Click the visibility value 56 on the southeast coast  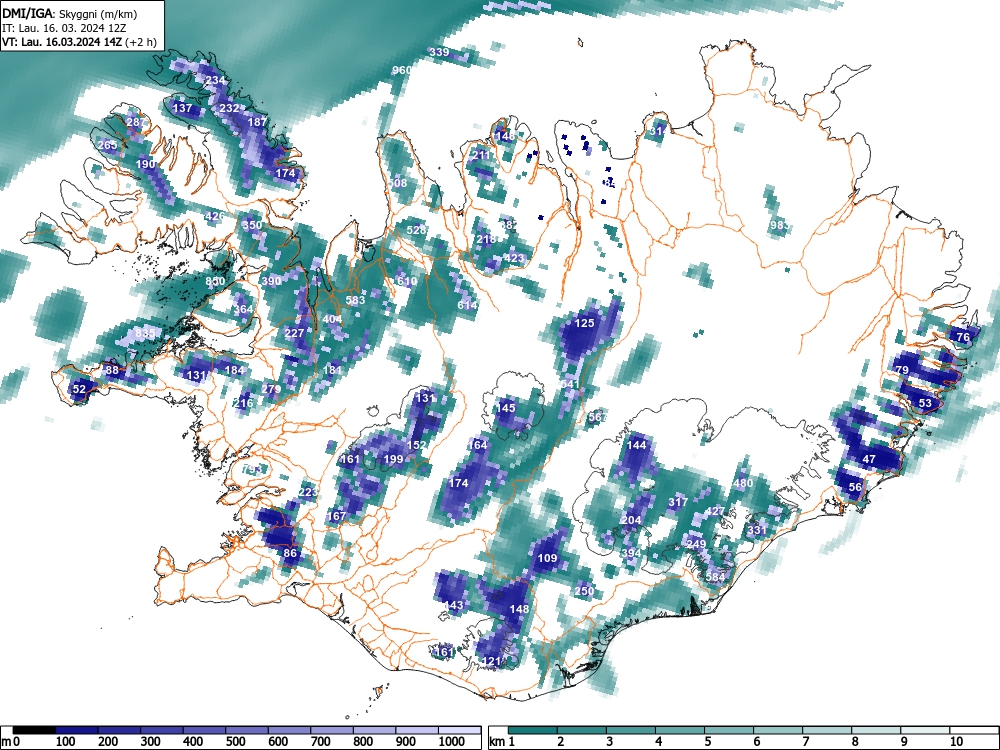point(855,487)
